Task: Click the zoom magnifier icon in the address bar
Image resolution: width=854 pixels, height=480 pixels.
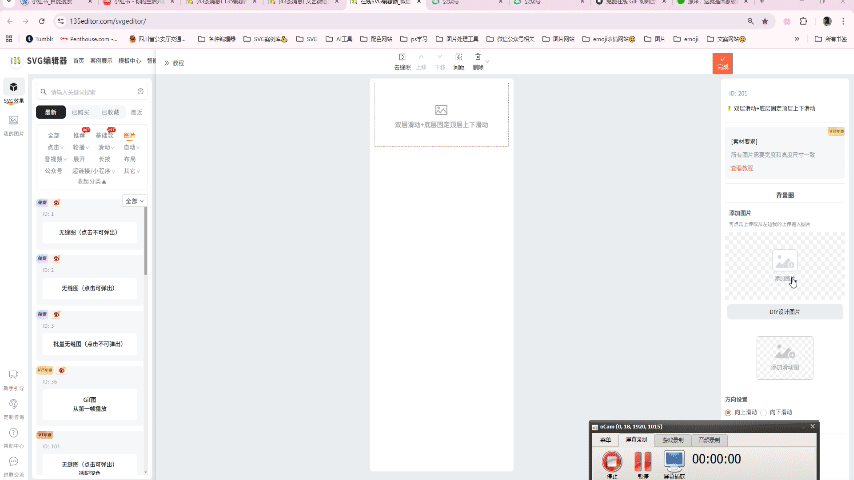Action: [x=751, y=21]
